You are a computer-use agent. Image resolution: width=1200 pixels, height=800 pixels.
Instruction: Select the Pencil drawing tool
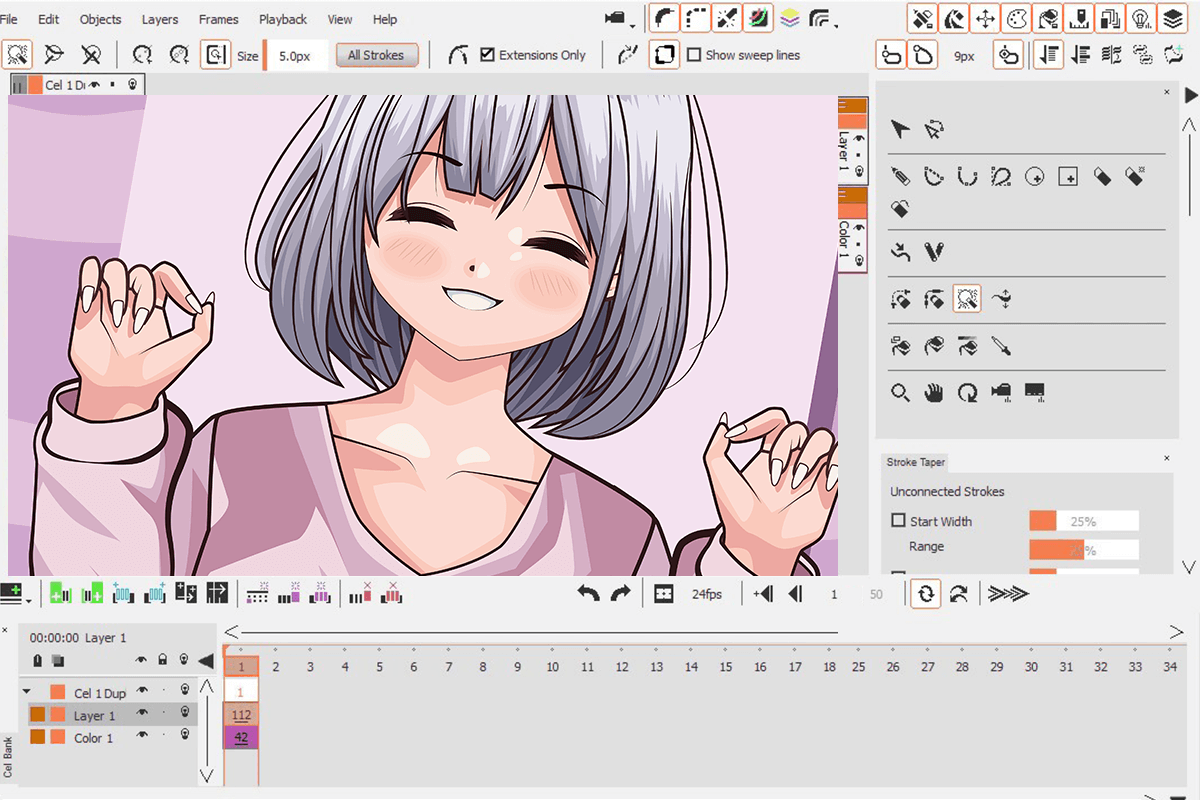(x=900, y=176)
